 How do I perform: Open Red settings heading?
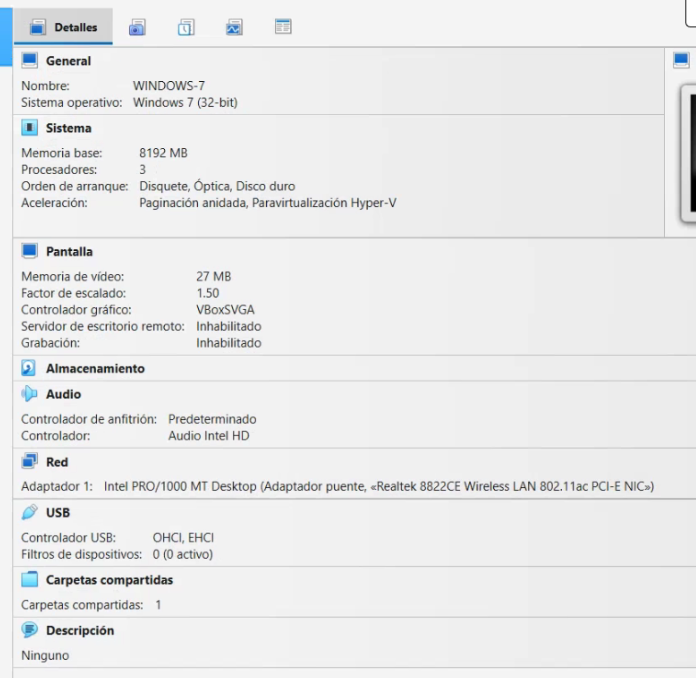click(x=57, y=462)
